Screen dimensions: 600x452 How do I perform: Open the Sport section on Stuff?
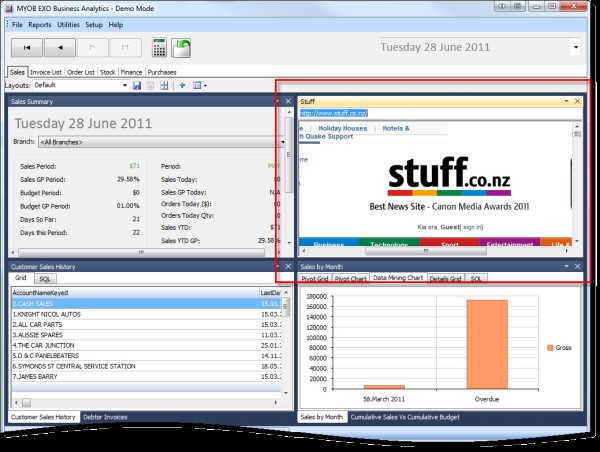coord(450,242)
